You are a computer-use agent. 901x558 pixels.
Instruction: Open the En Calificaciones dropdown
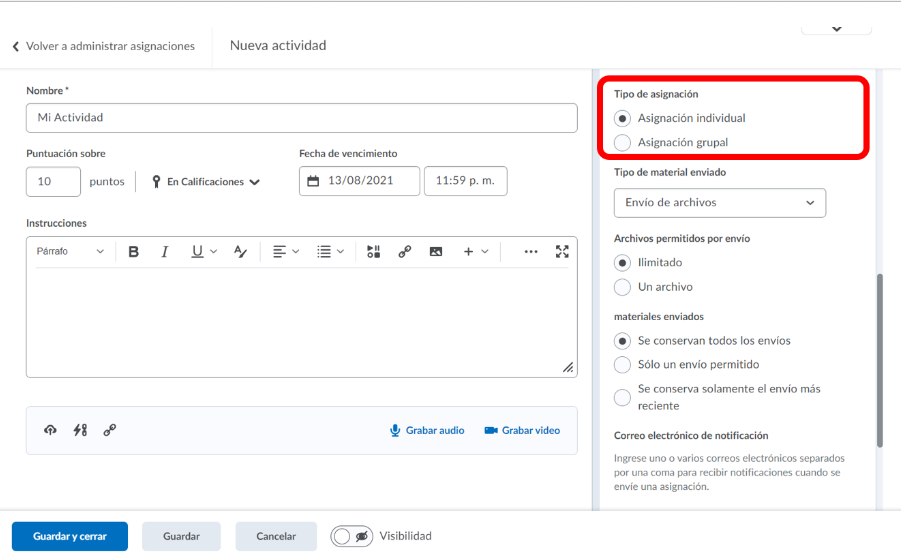tap(206, 182)
